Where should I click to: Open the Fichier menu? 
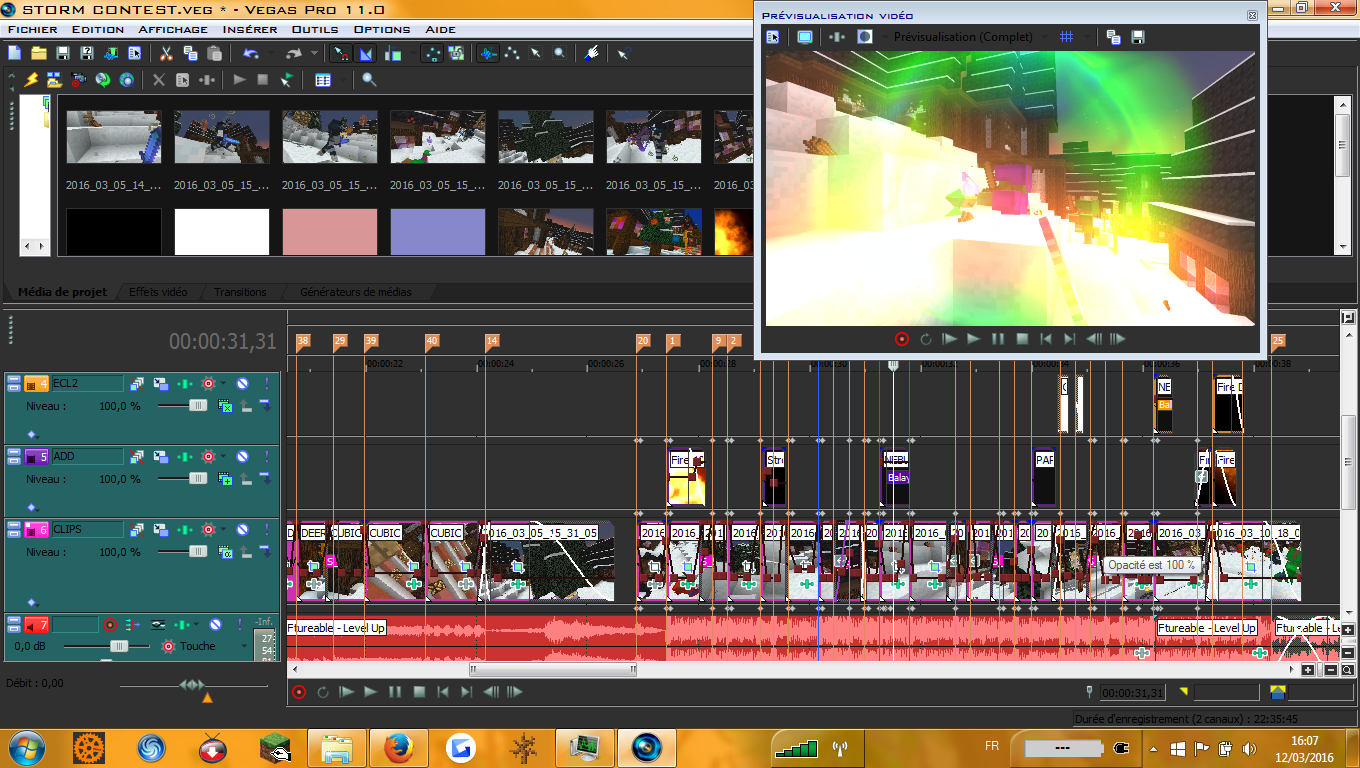coord(32,29)
